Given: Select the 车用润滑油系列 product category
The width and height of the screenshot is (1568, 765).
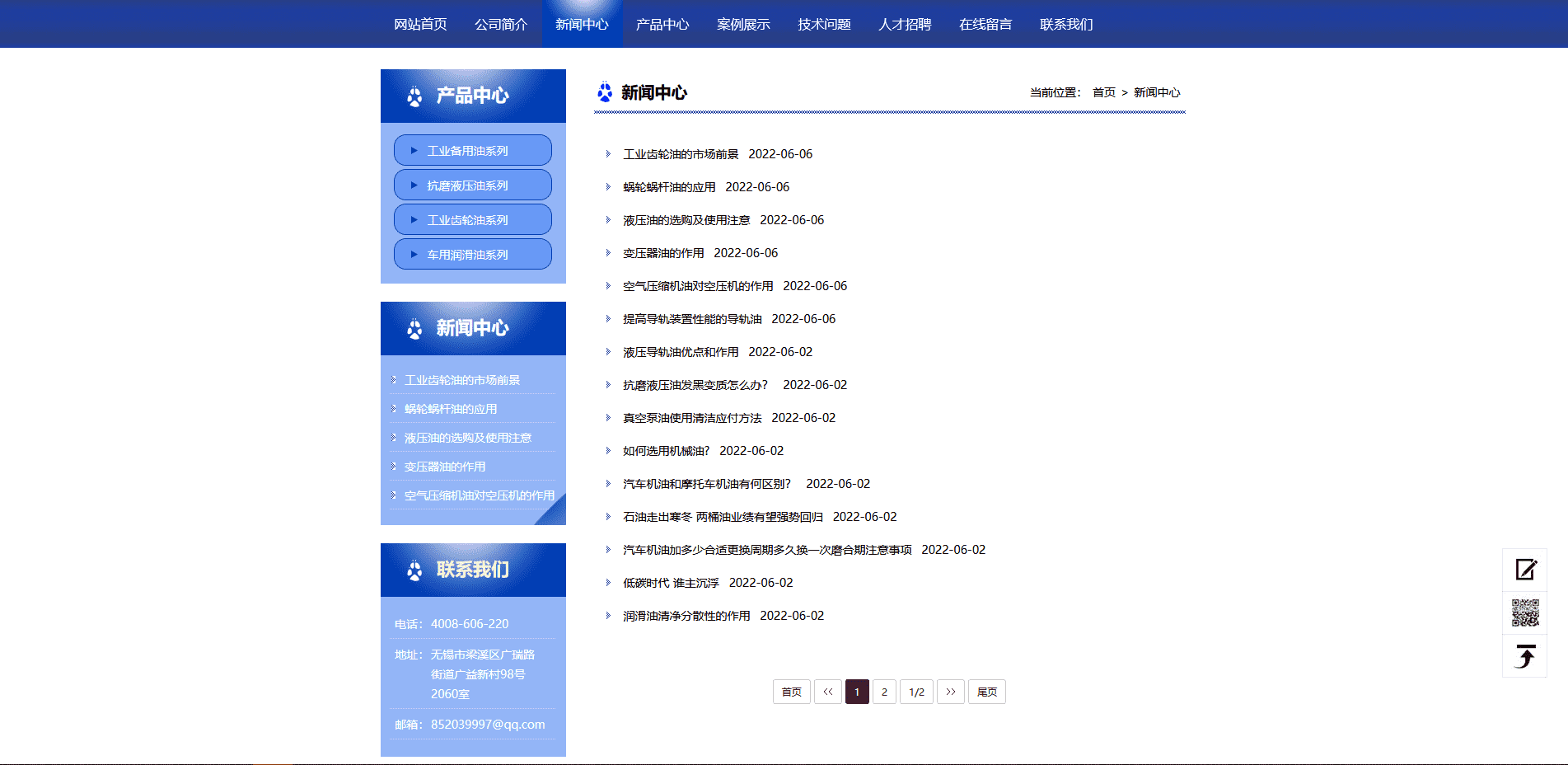Looking at the screenshot, I should point(472,255).
